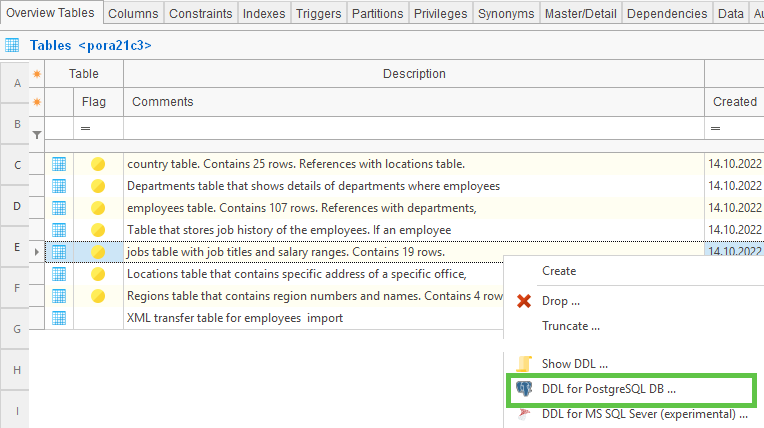Select 'country table. Contains 25 rows' comment

[296, 164]
